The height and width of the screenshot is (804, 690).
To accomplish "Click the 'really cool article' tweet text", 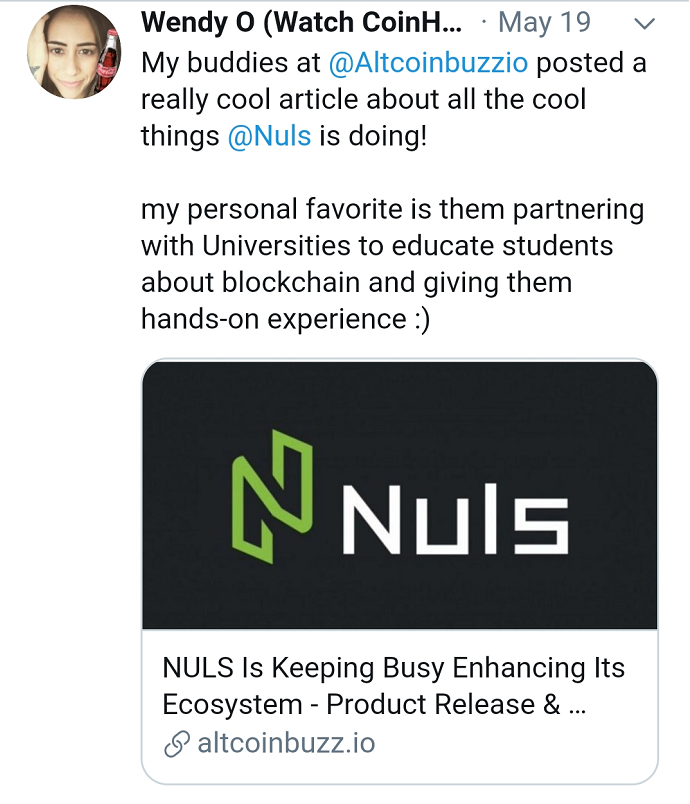I will tap(363, 99).
